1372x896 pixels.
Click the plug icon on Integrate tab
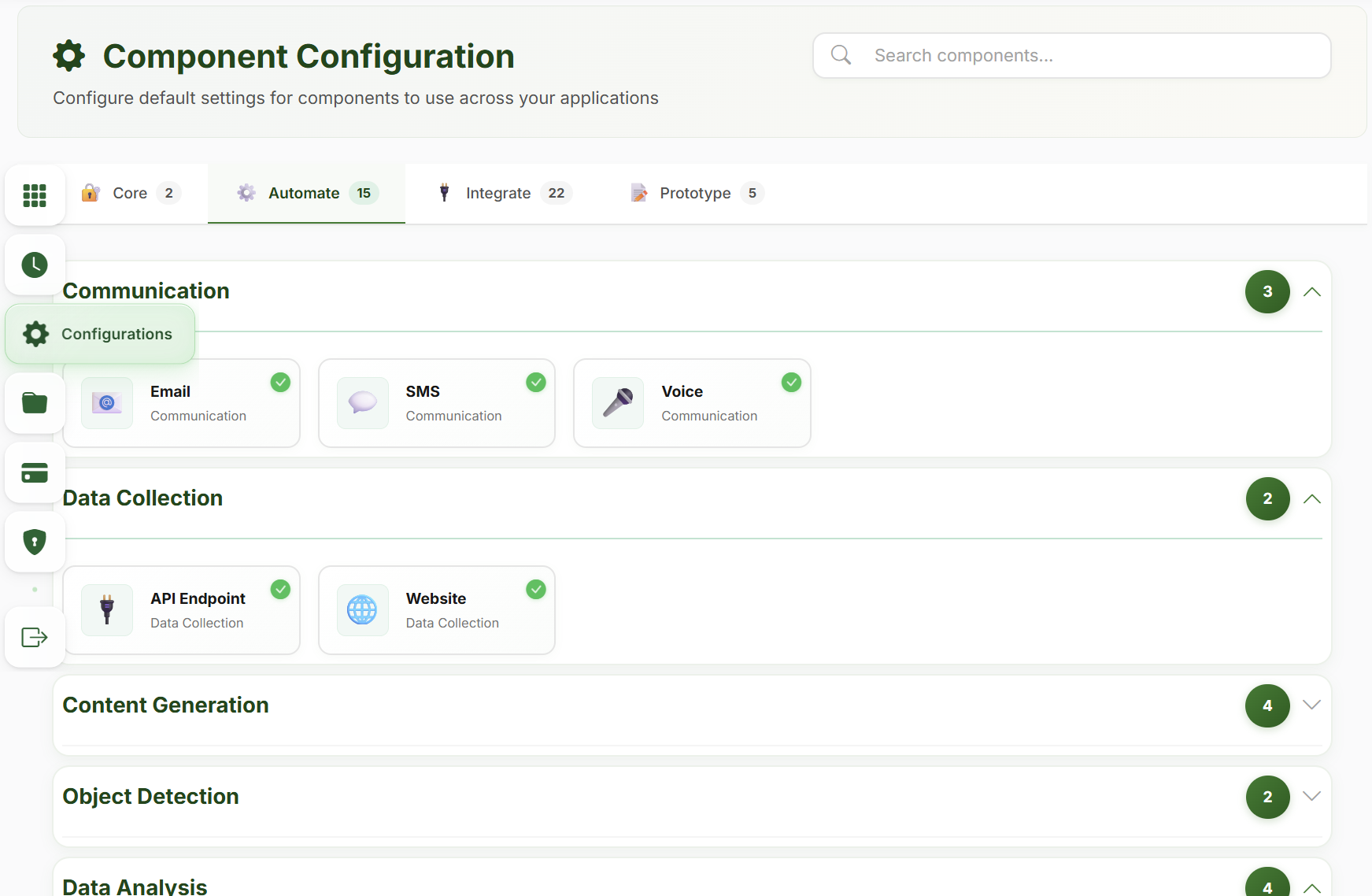coord(444,193)
